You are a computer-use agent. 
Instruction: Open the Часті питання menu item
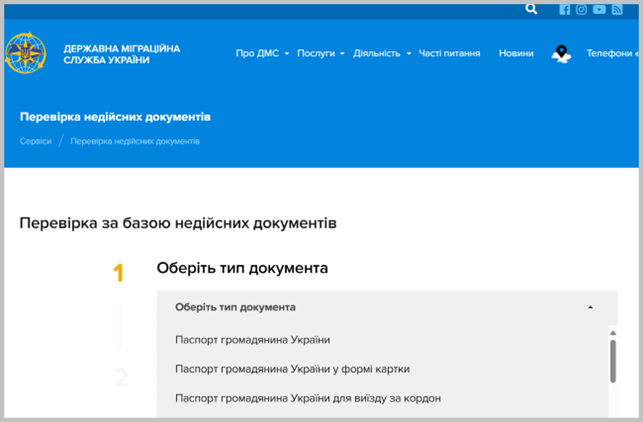tap(449, 54)
